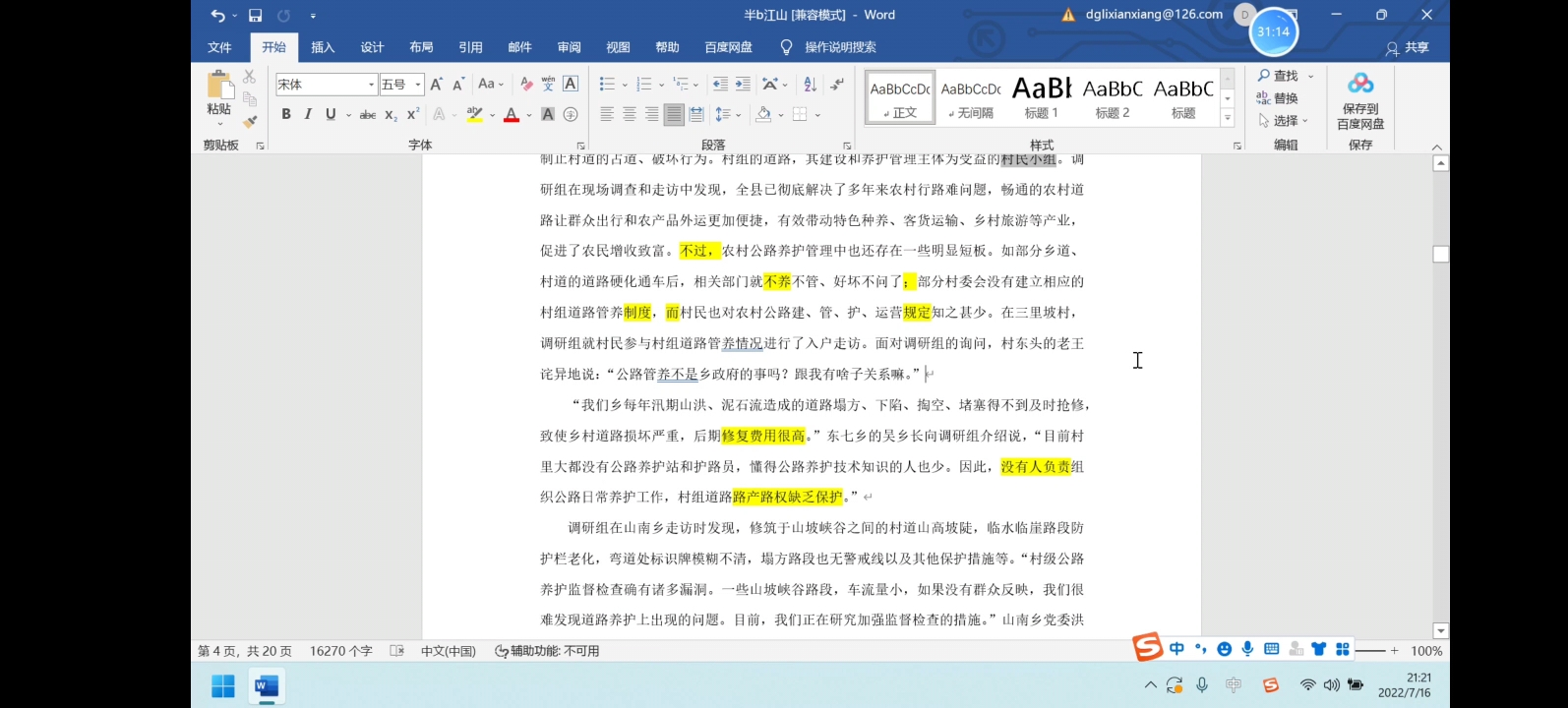Open the font size 五号 dropdown

[x=418, y=85]
